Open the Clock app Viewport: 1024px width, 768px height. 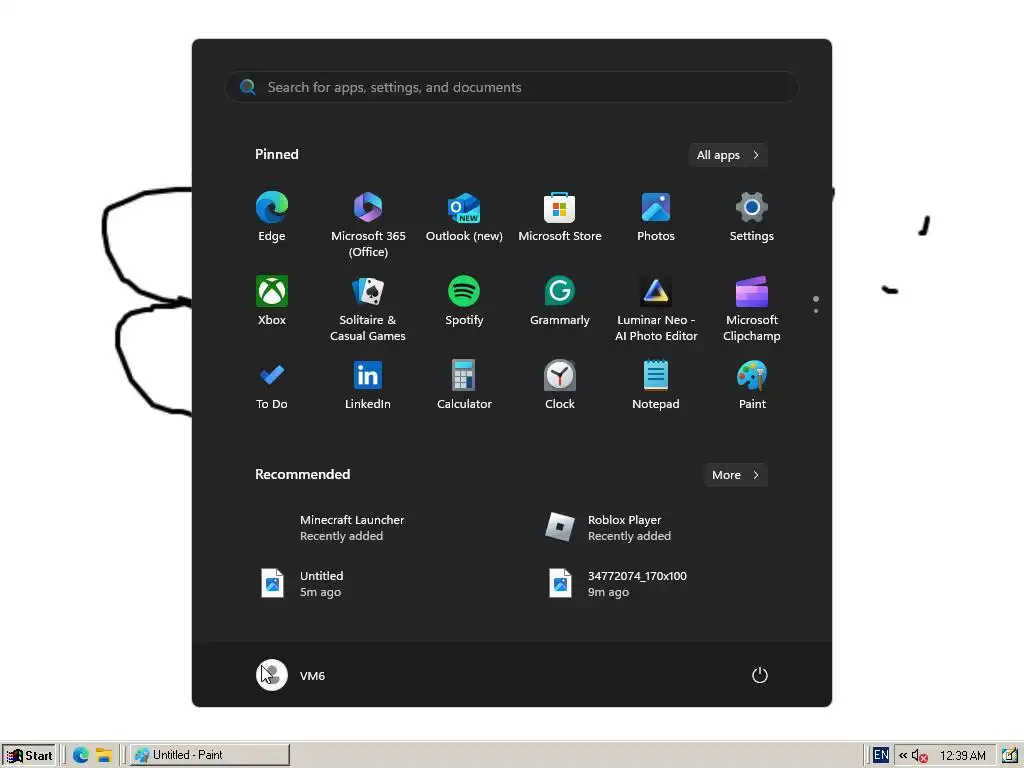(x=560, y=385)
